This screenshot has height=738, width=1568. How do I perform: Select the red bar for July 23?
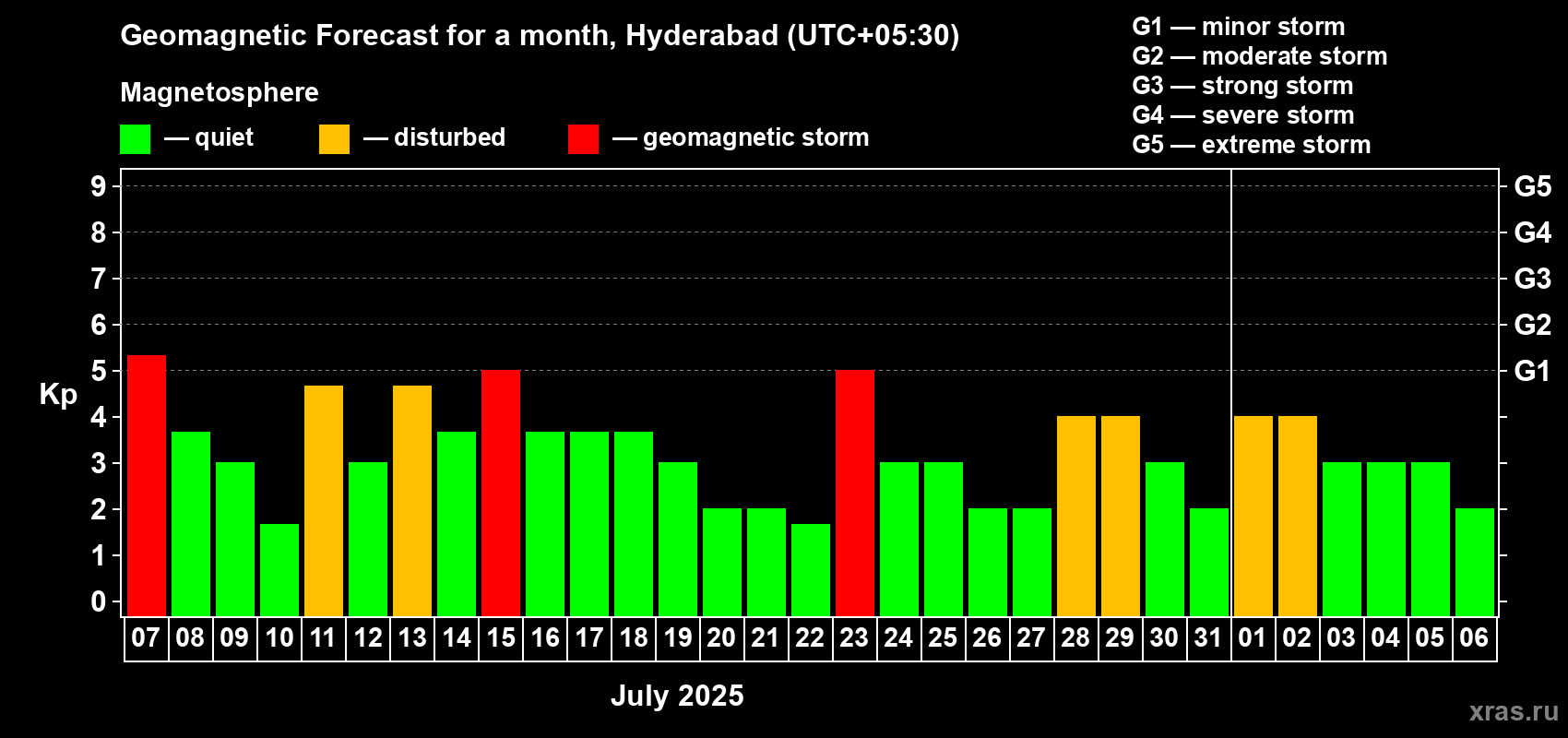(855, 494)
